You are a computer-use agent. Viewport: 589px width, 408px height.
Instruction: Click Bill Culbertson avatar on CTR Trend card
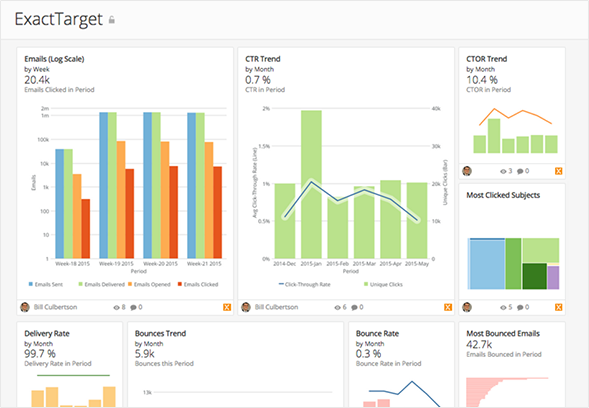click(x=246, y=307)
